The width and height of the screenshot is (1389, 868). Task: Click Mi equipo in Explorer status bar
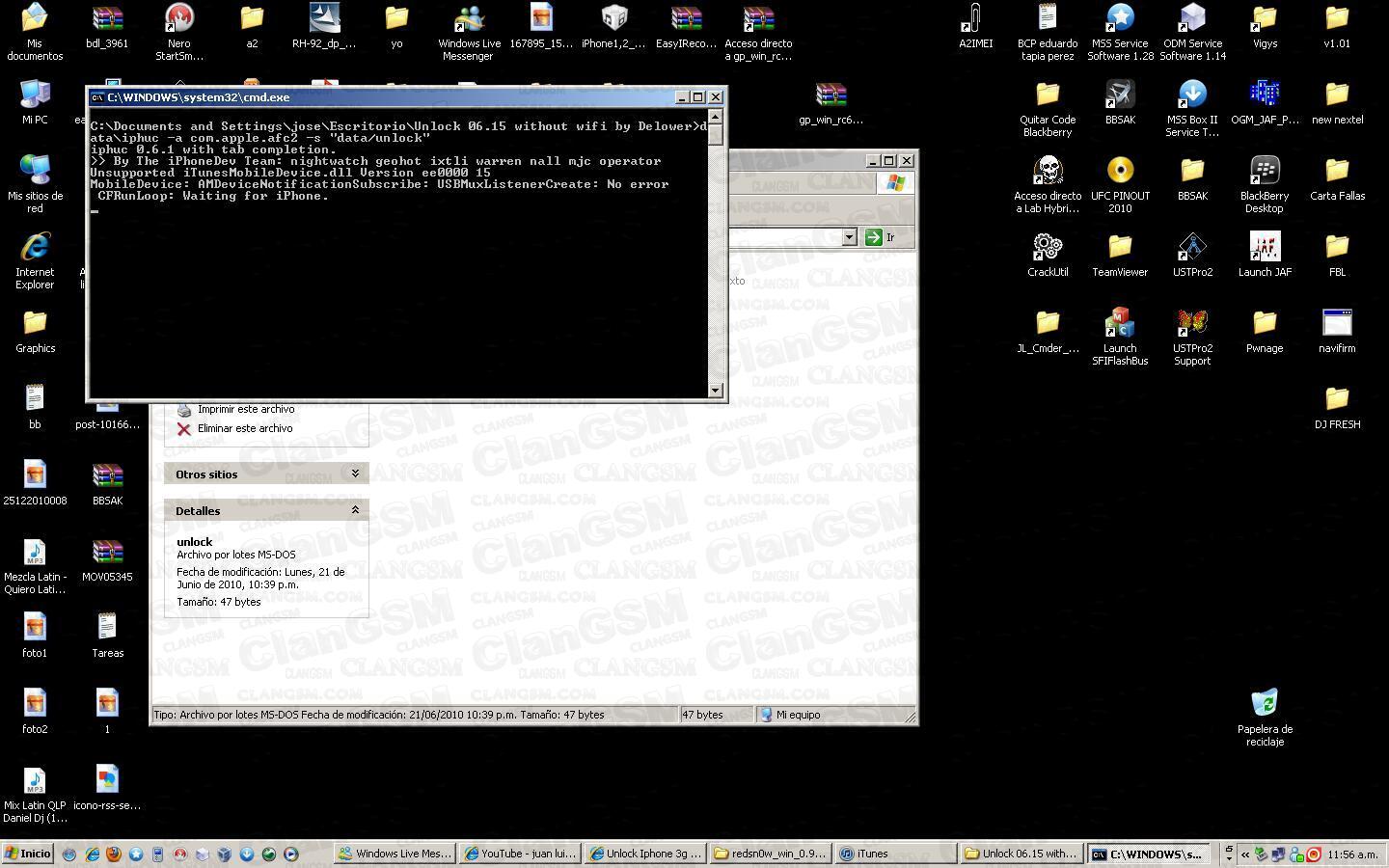coord(791,715)
